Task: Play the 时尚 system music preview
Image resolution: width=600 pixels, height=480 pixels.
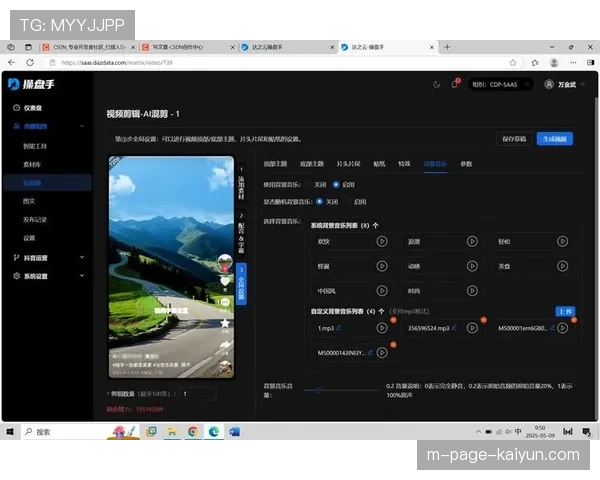Action: pyautogui.click(x=472, y=291)
